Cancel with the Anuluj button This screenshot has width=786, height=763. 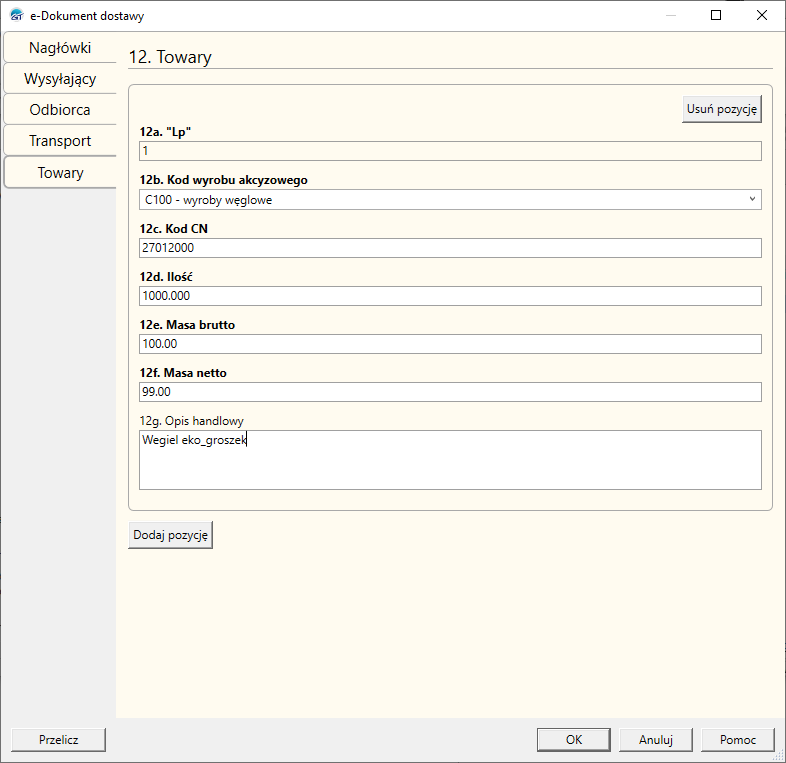(x=656, y=740)
